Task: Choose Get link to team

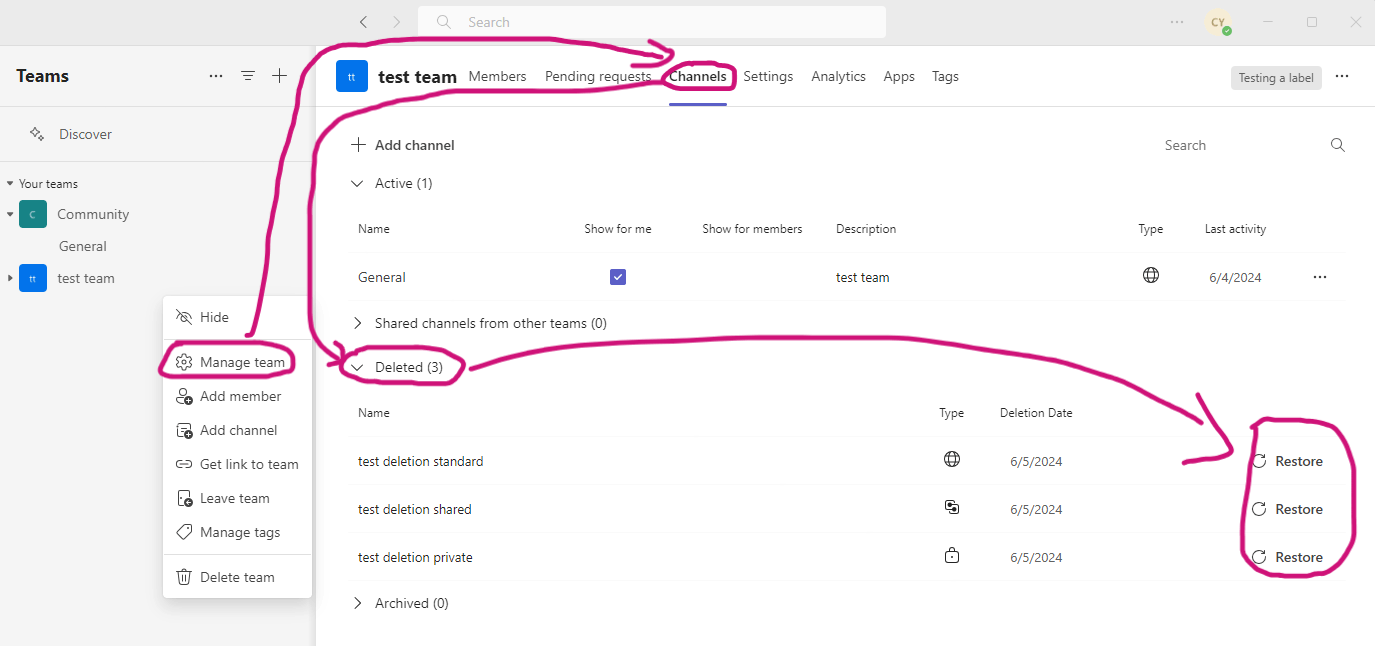Action: (237, 464)
